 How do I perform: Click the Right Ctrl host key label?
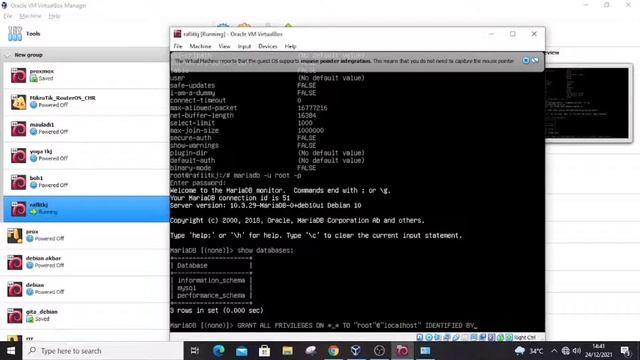pyautogui.click(x=525, y=337)
